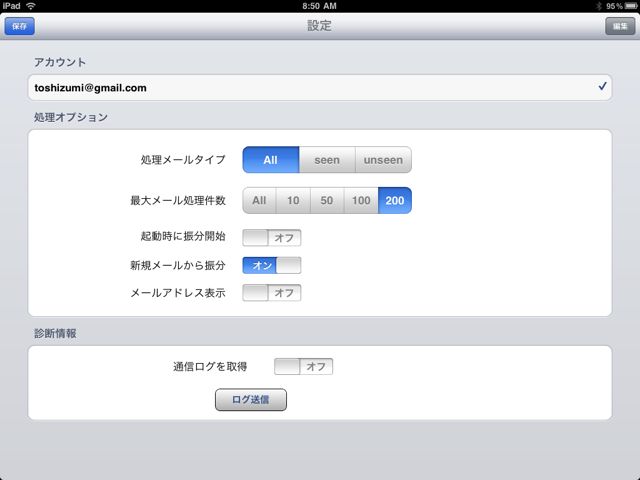Tap the 保存 save button
Image resolution: width=640 pixels, height=480 pixels.
[x=19, y=26]
